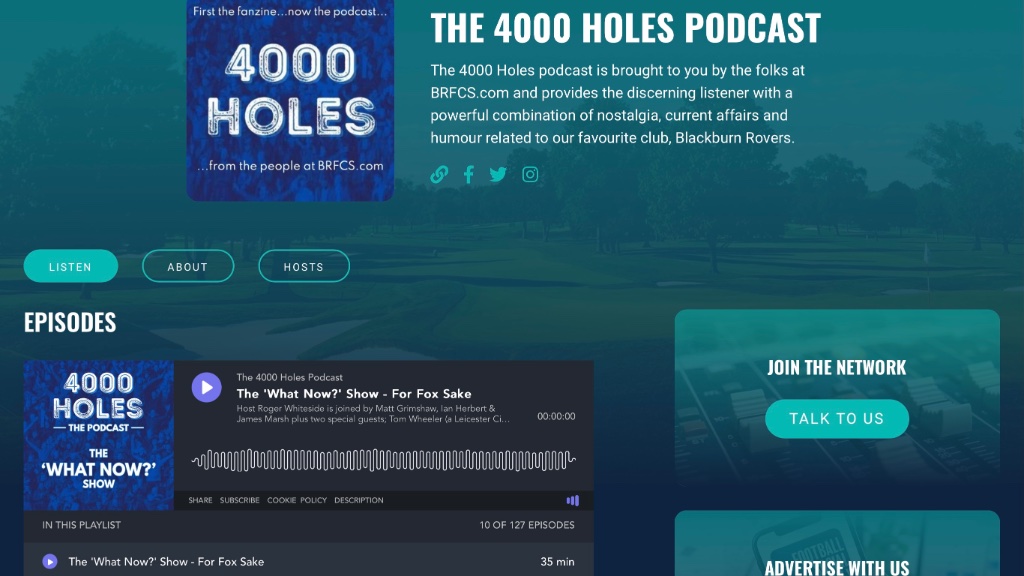This screenshot has width=1024, height=576.
Task: Click the Talk To Us button
Action: (x=837, y=419)
